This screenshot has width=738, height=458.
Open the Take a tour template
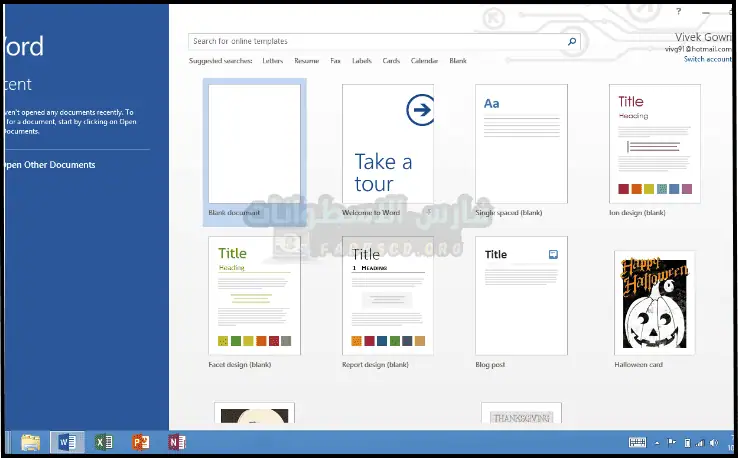click(x=387, y=143)
